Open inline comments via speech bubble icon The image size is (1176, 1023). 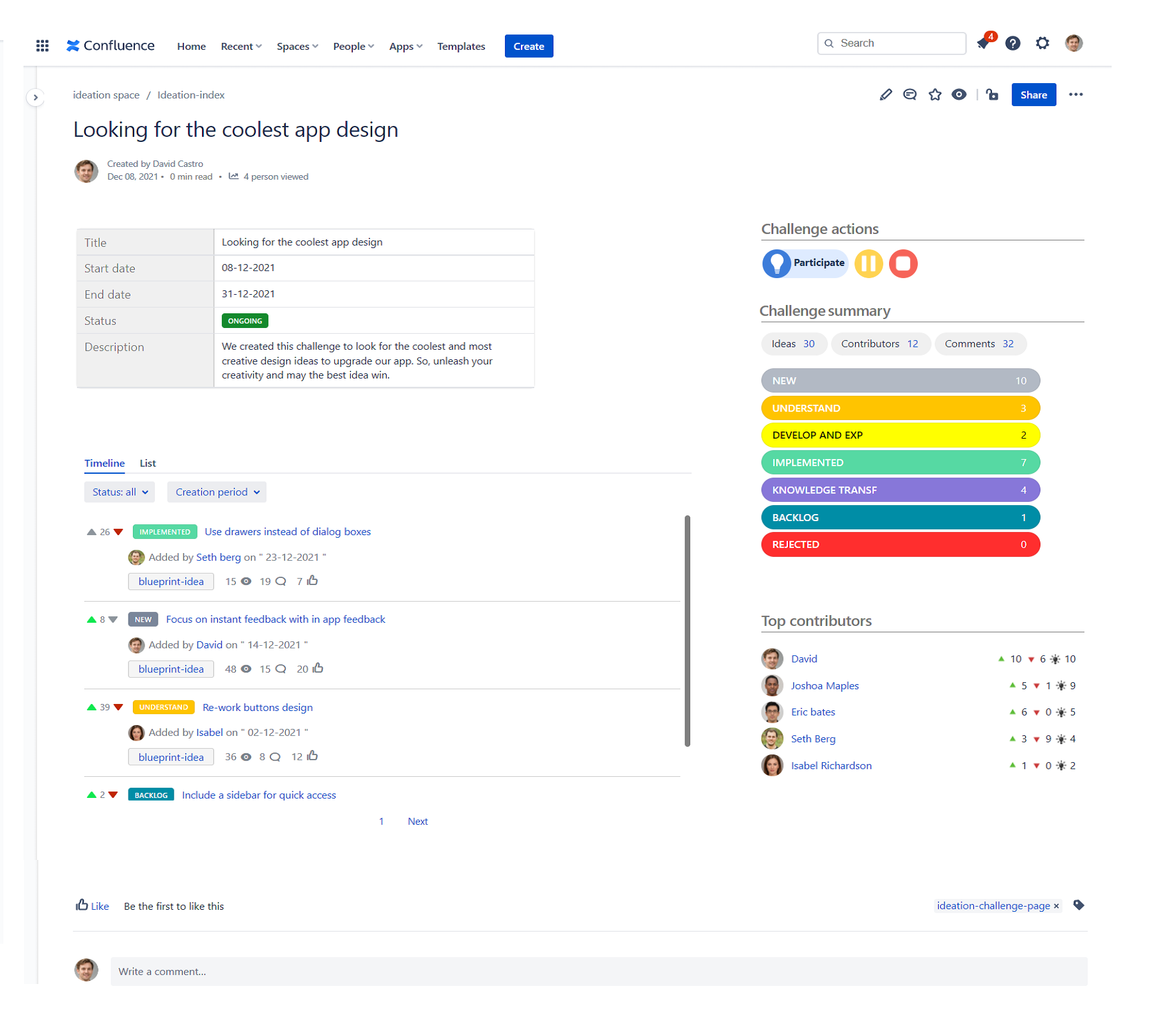point(910,94)
